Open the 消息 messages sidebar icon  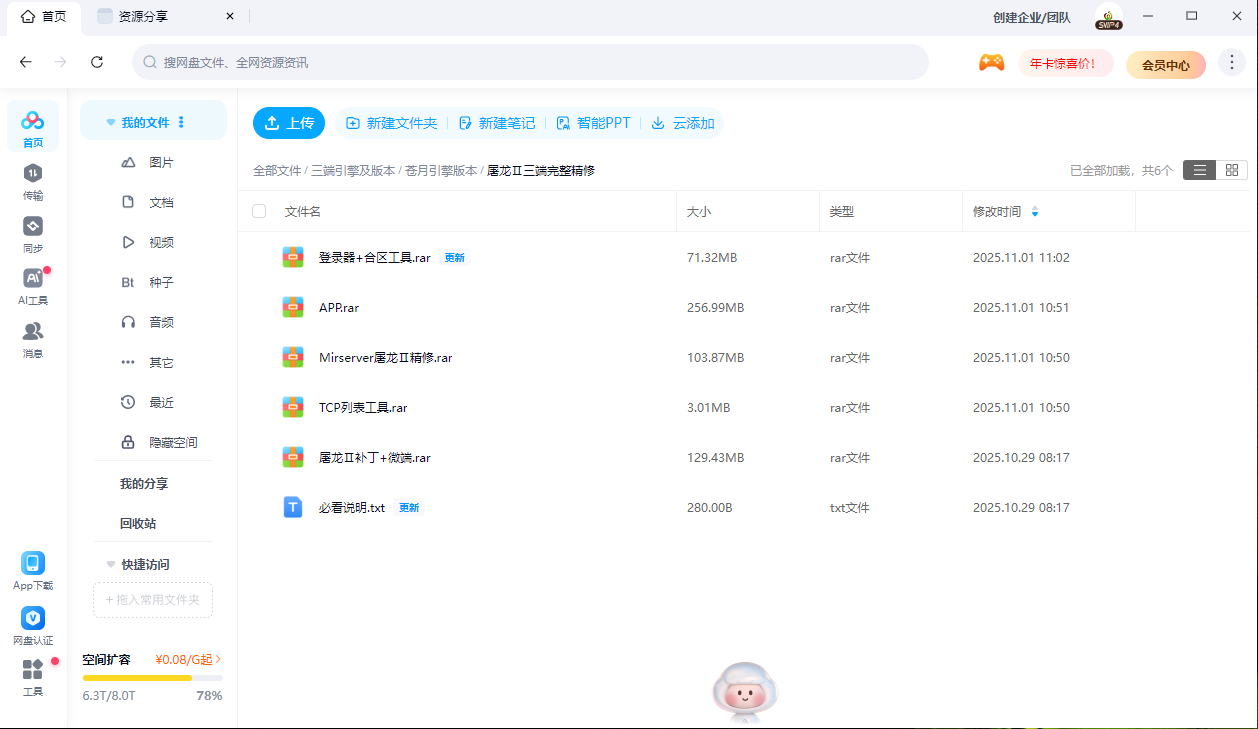click(33, 332)
